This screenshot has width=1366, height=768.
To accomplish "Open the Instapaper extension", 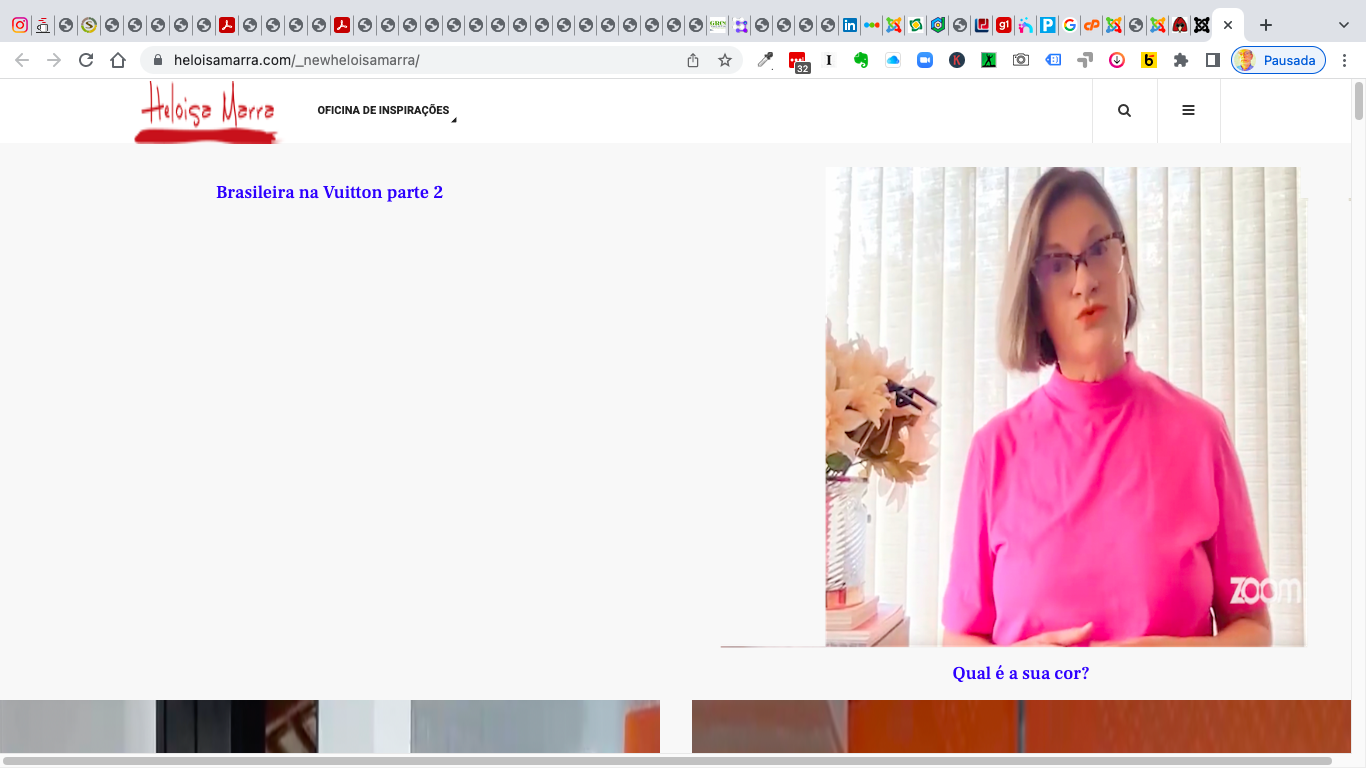I will pos(829,60).
